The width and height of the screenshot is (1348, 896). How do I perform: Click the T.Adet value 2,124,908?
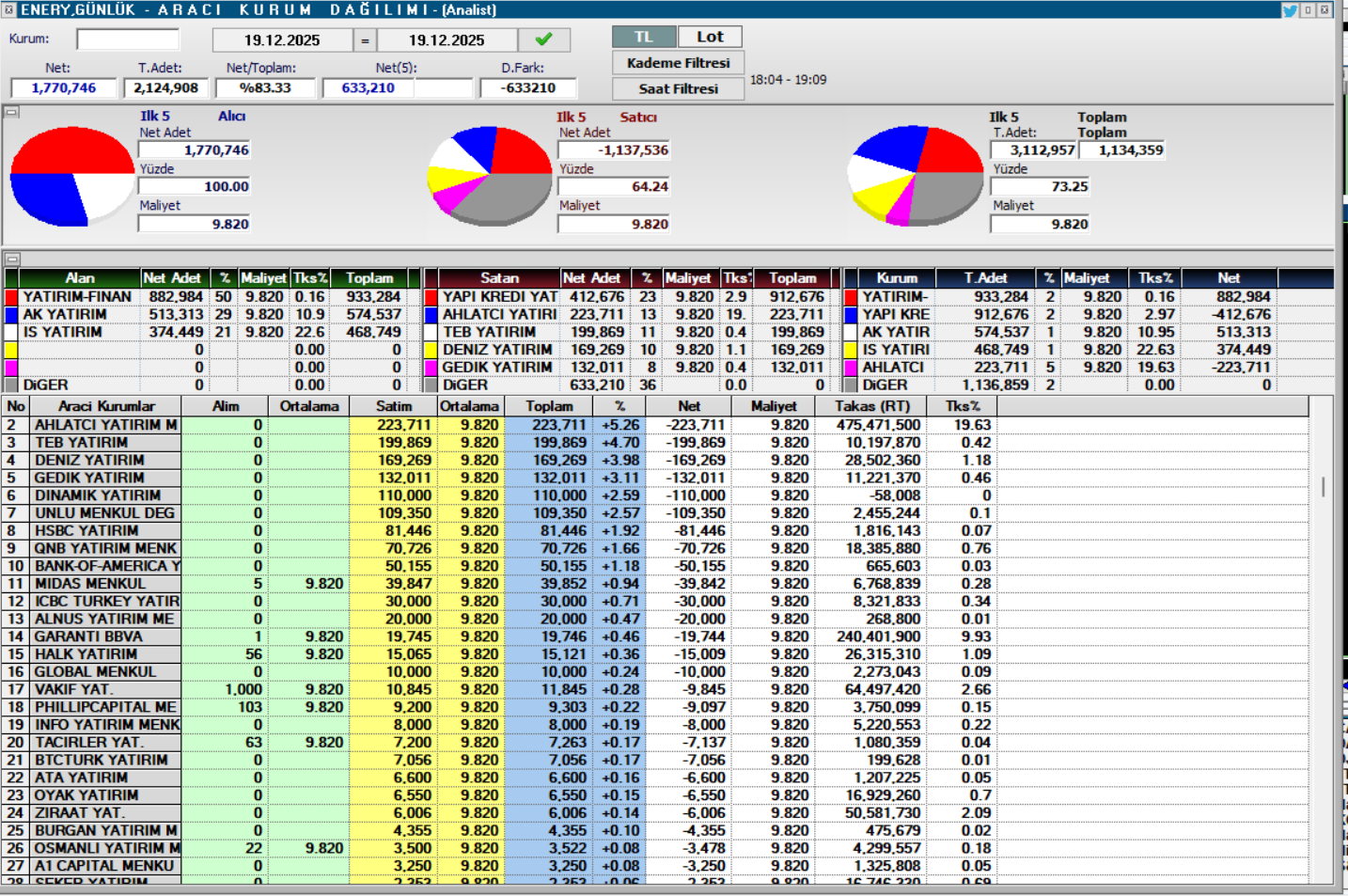point(165,87)
